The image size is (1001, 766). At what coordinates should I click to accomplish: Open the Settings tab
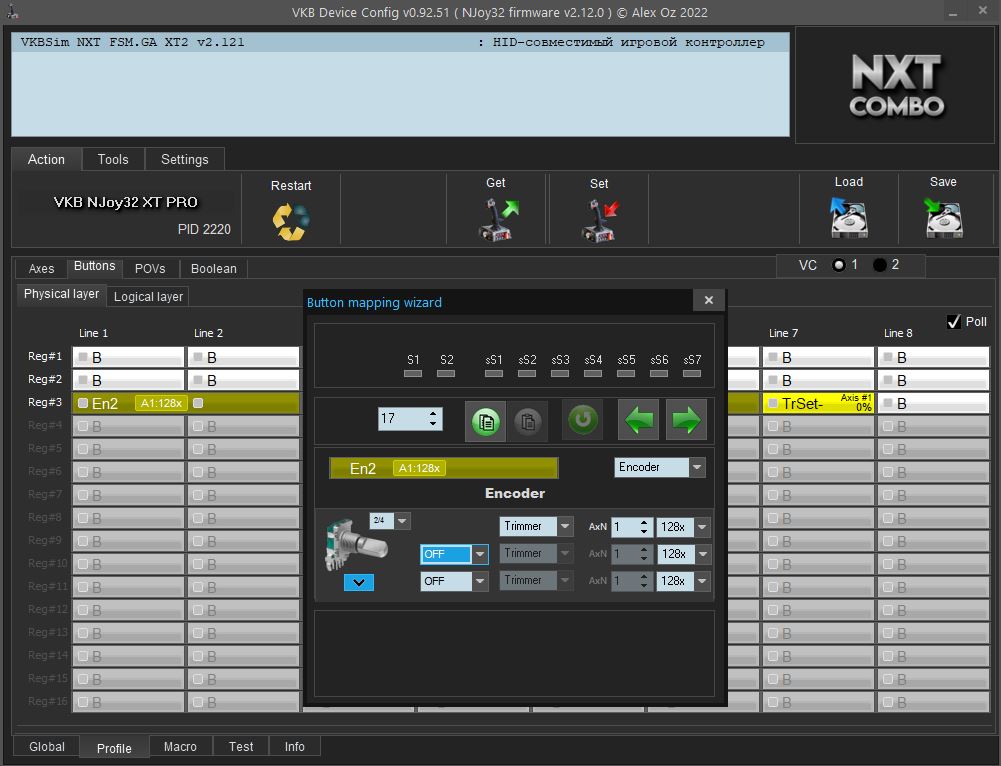[184, 160]
